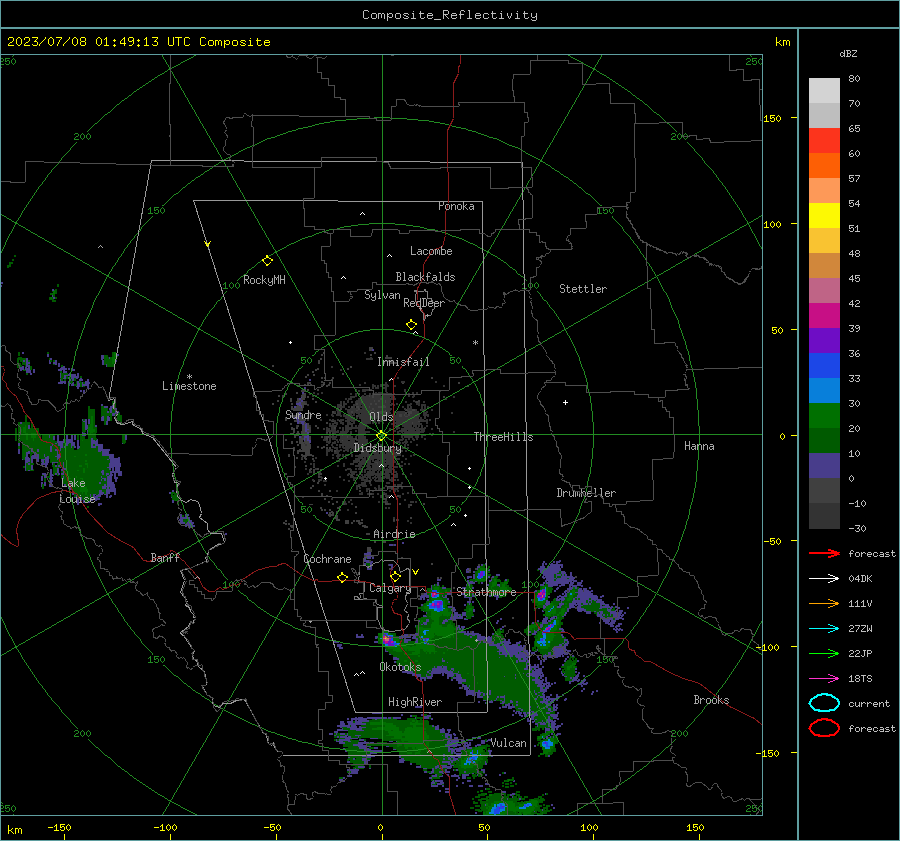Click the Brooks city label
Screen dimensions: 900x841
711,700
